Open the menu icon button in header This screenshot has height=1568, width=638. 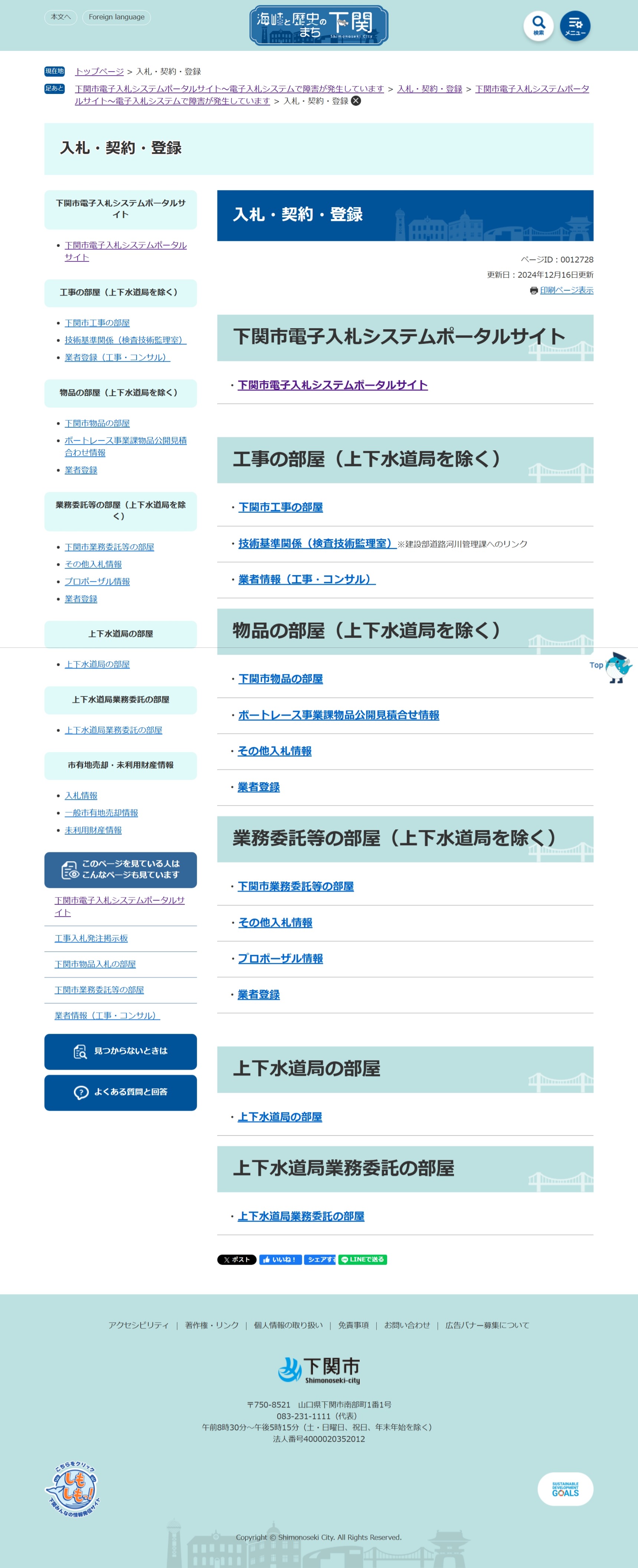click(575, 26)
